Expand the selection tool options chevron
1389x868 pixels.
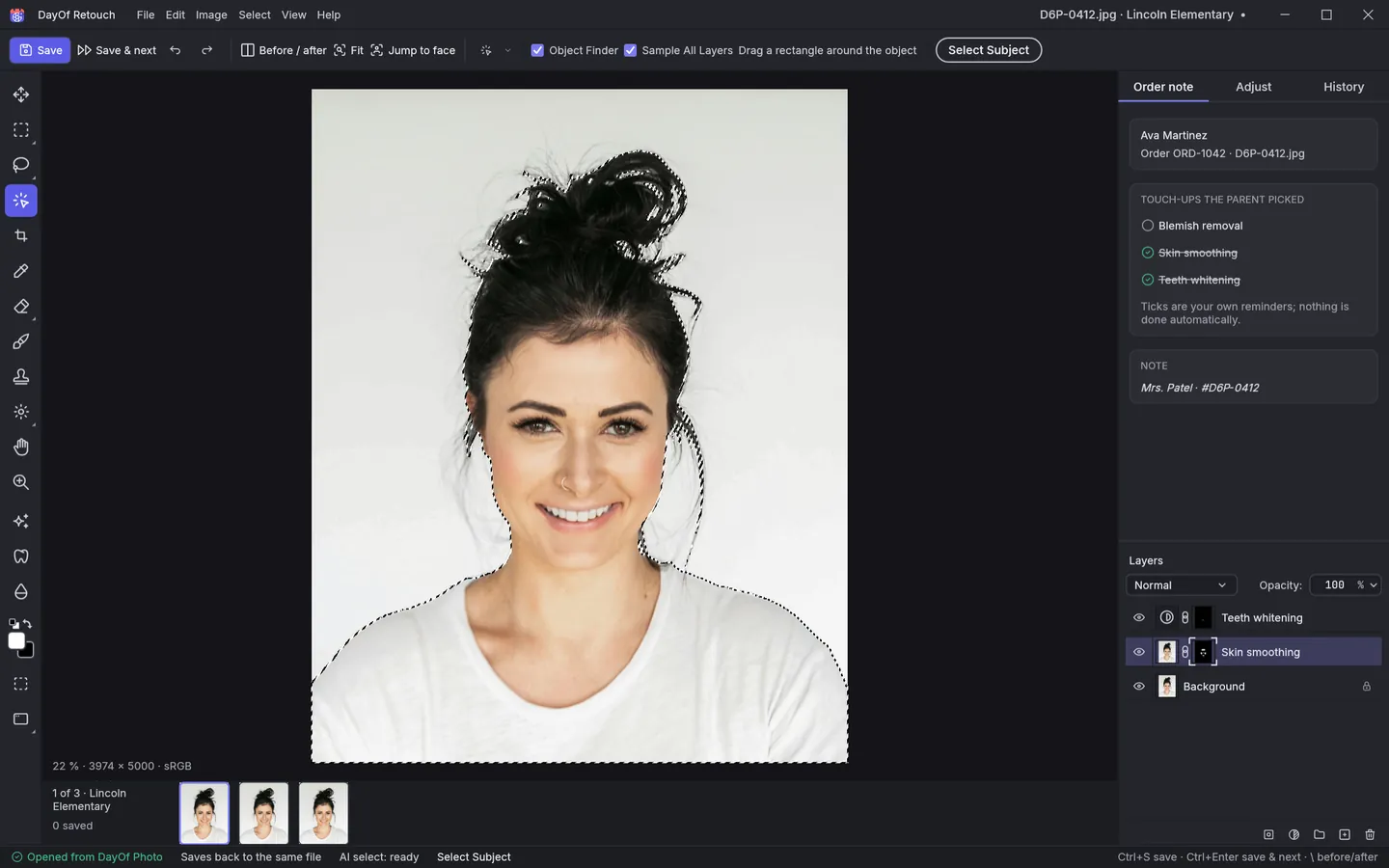tap(507, 50)
